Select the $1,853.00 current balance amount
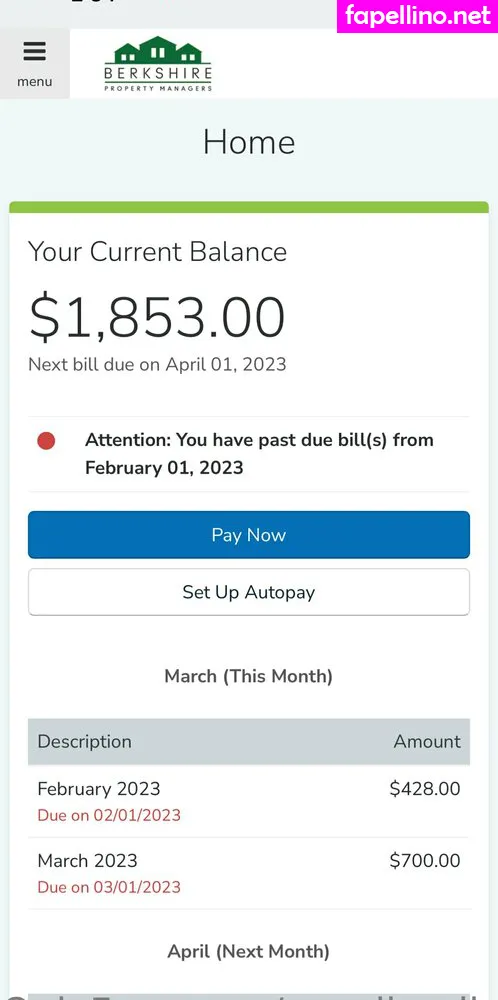This screenshot has width=498, height=1000. [157, 318]
